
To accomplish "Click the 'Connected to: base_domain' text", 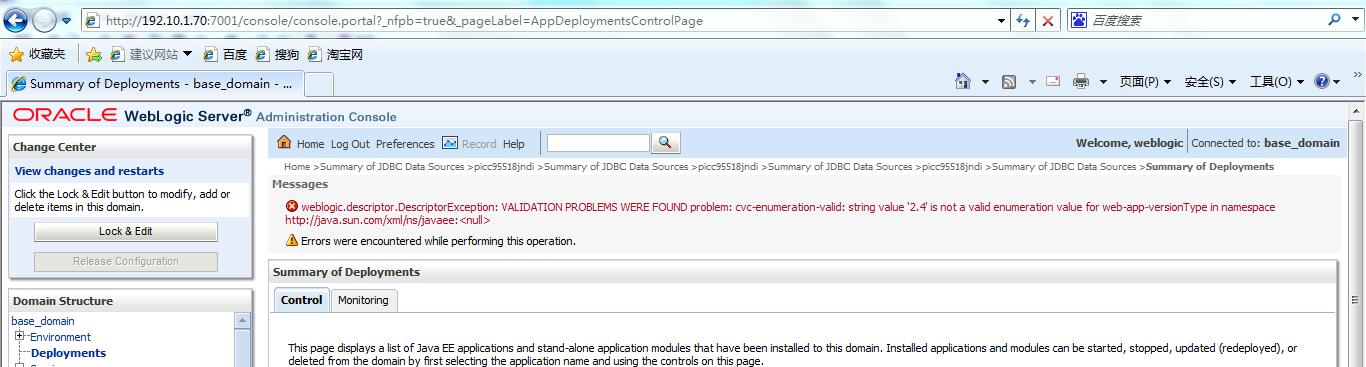I will [1265, 143].
